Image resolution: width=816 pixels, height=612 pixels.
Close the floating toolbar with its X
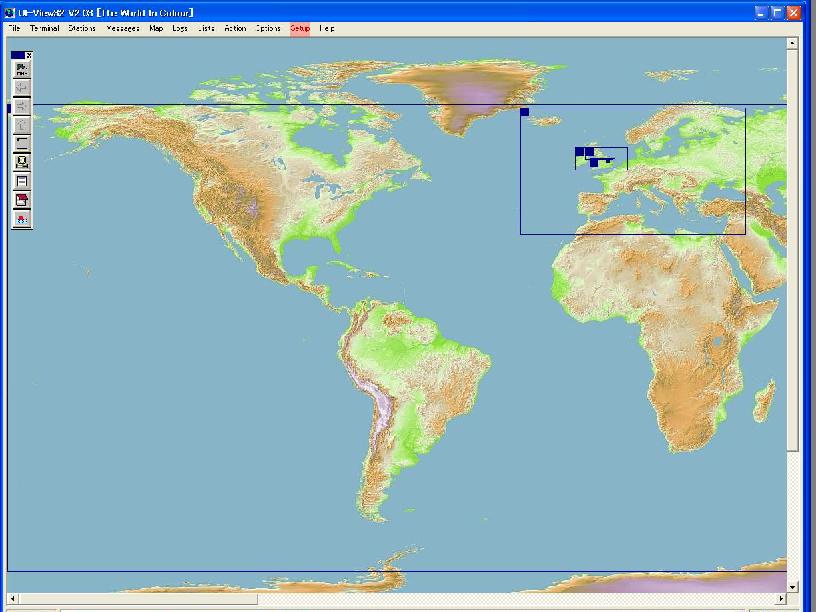29,55
